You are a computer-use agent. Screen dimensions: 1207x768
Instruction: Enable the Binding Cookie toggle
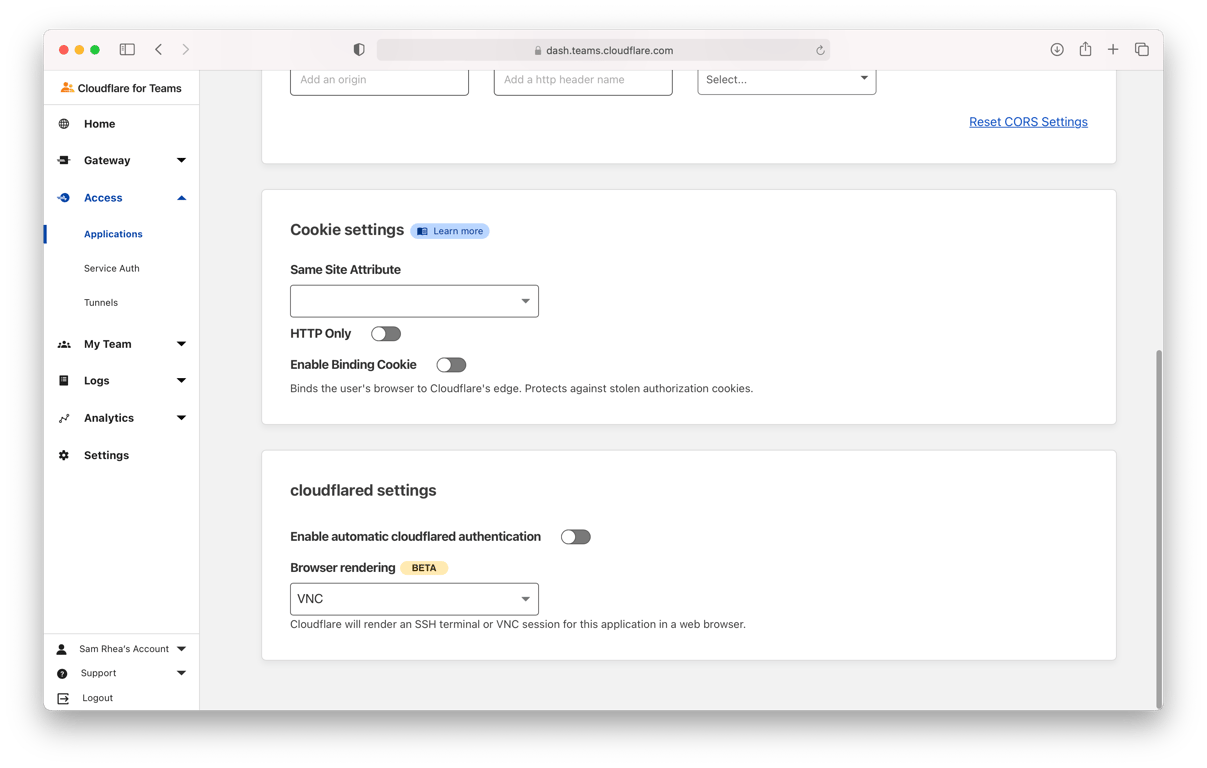[x=451, y=365]
